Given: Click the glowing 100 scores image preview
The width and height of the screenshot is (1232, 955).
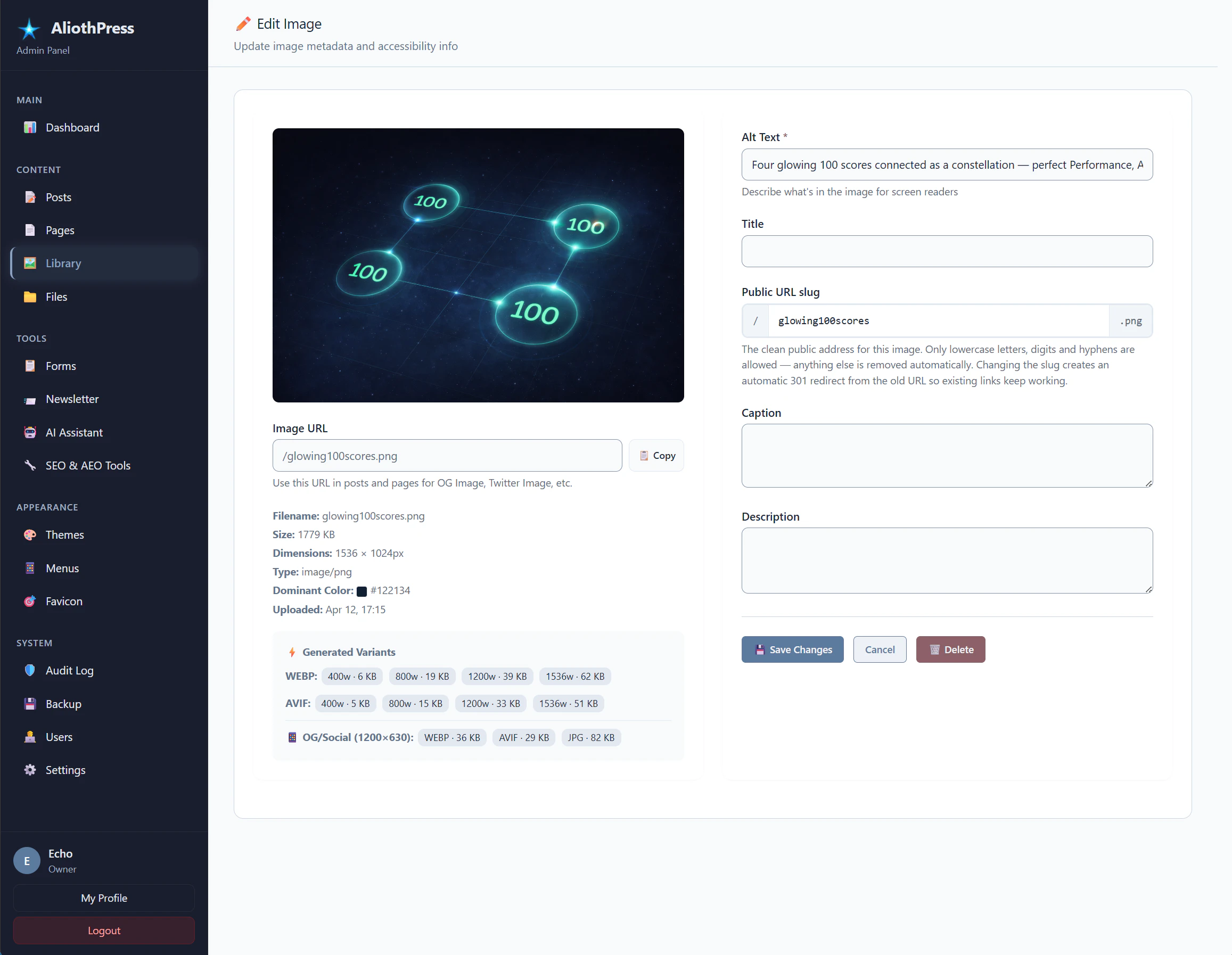Looking at the screenshot, I should pos(478,265).
